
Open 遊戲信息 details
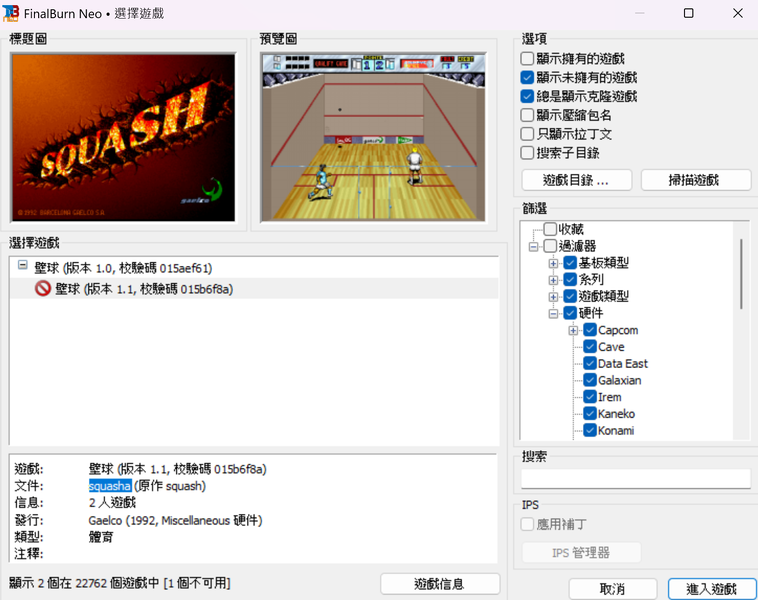[439, 584]
